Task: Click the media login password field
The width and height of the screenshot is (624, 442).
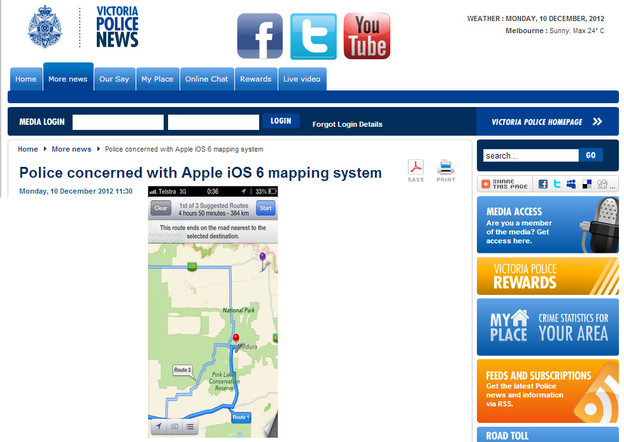Action: (x=213, y=122)
